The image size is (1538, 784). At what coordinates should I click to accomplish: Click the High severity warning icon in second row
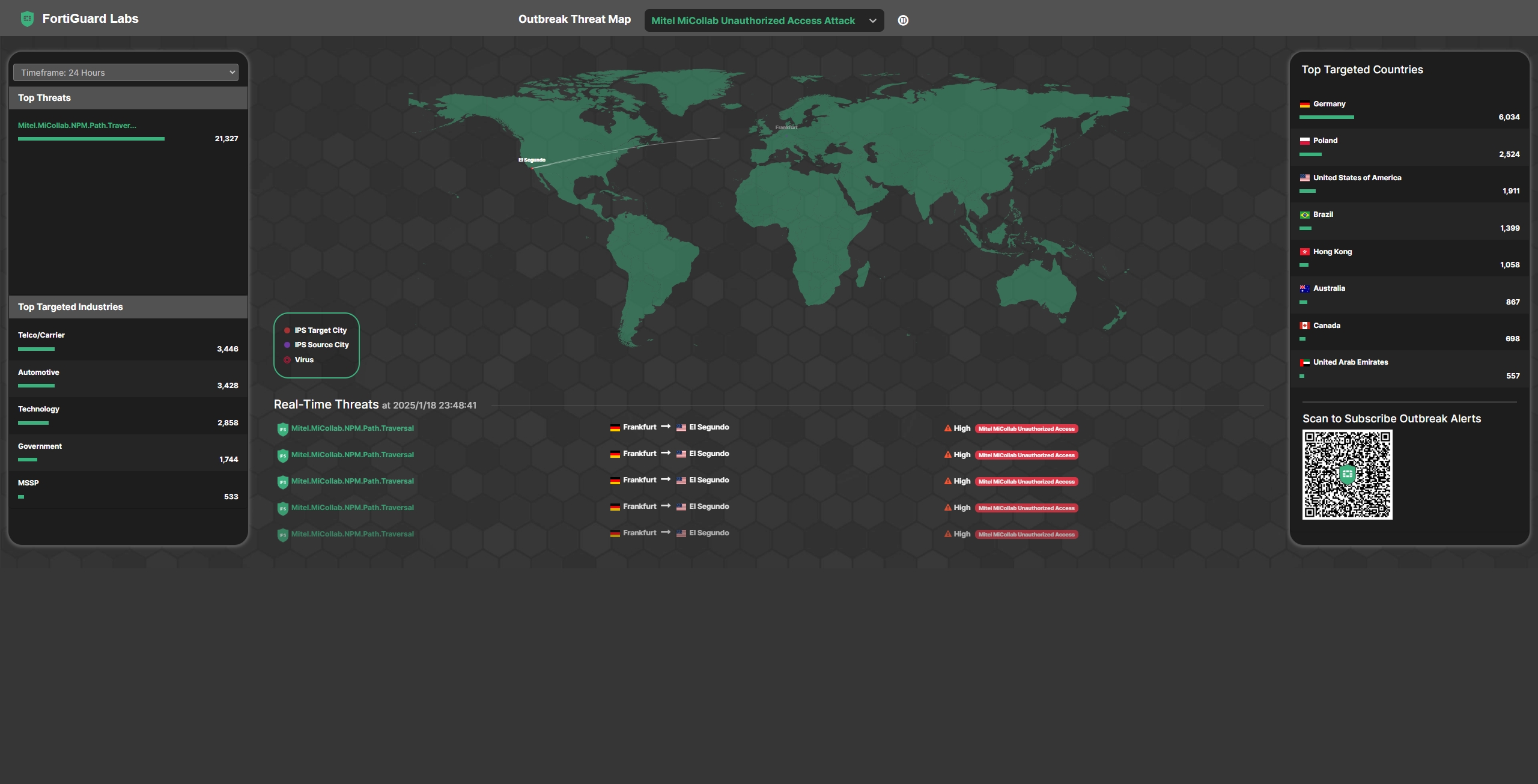pos(948,455)
